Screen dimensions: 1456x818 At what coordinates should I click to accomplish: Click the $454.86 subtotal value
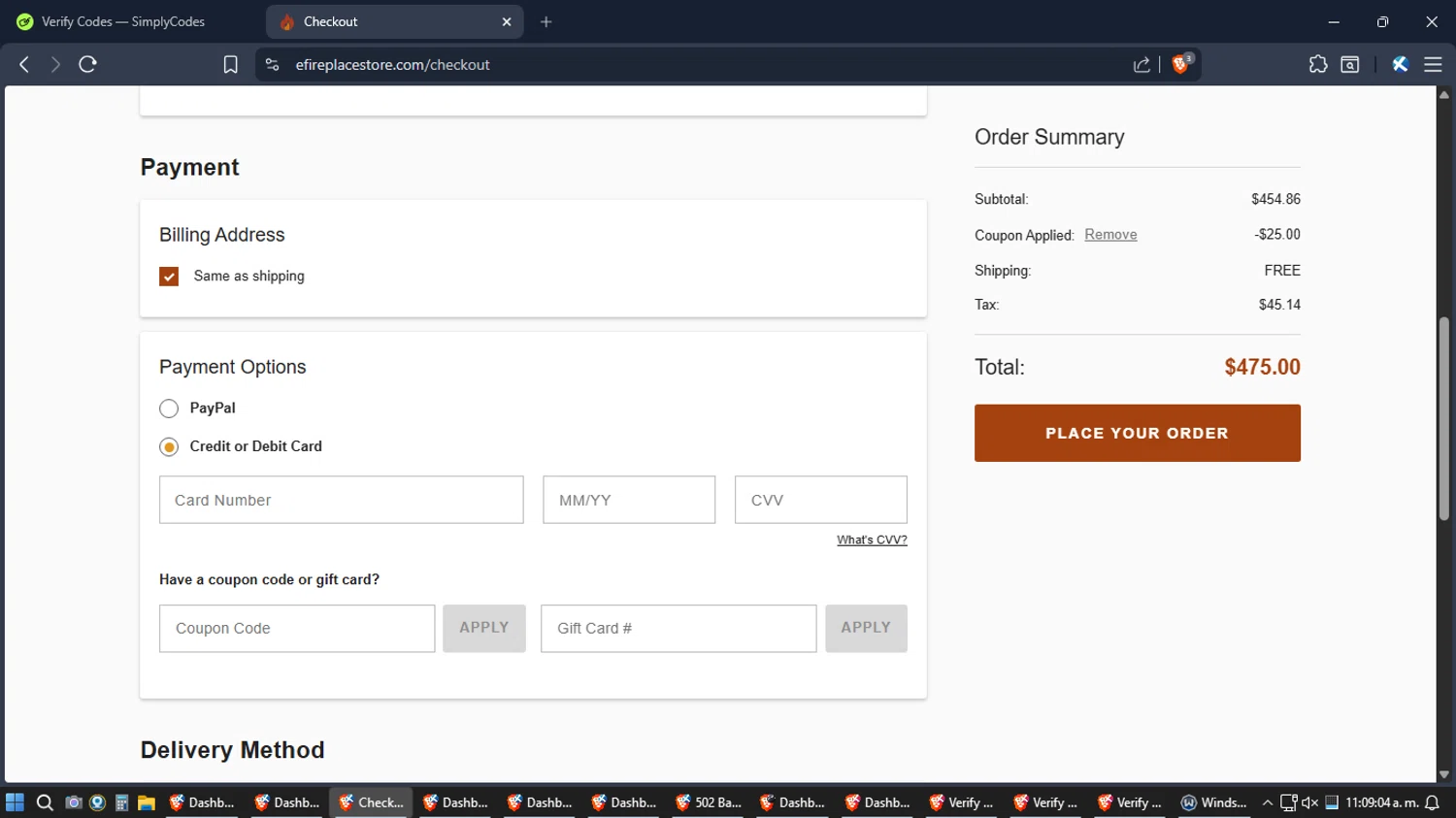(x=1275, y=199)
